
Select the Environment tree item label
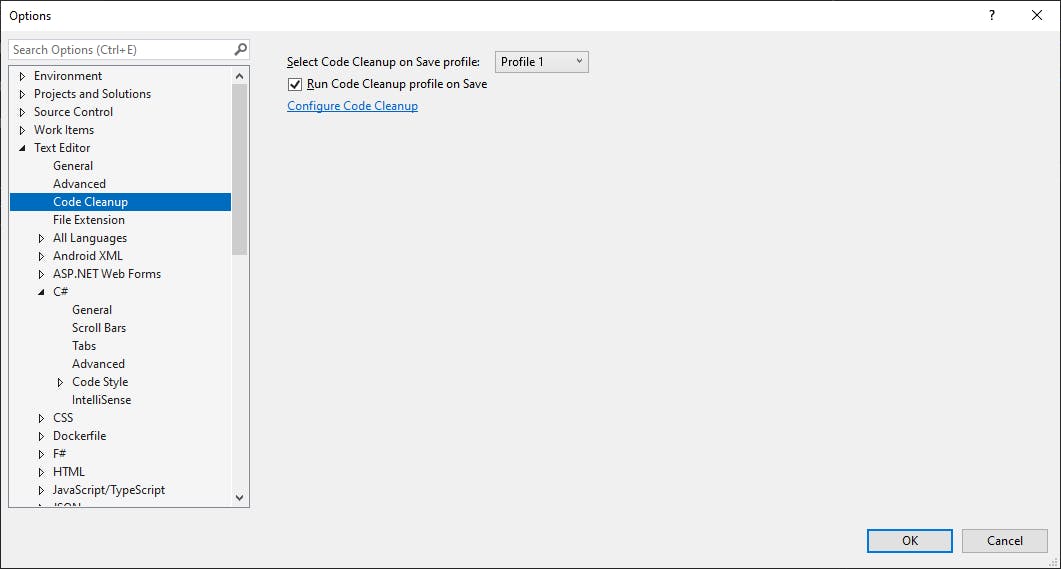pyautogui.click(x=68, y=76)
